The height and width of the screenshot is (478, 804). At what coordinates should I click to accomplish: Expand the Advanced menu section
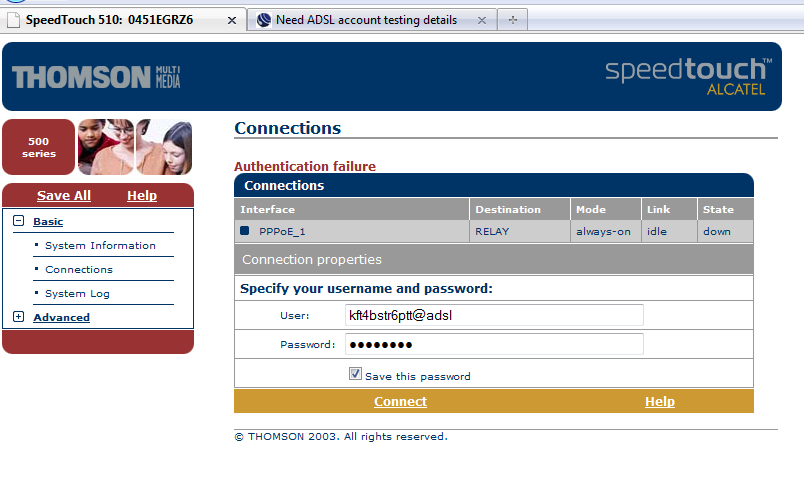pyautogui.click(x=18, y=318)
